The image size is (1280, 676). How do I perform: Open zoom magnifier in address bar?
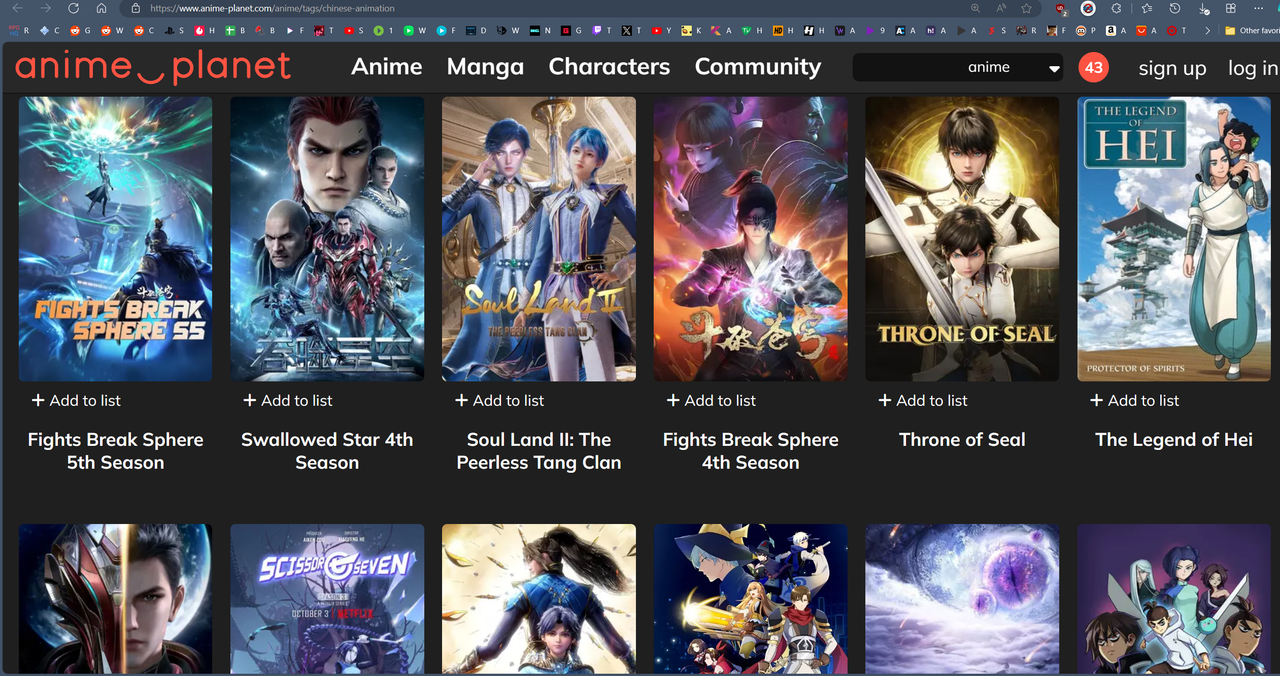[x=975, y=8]
